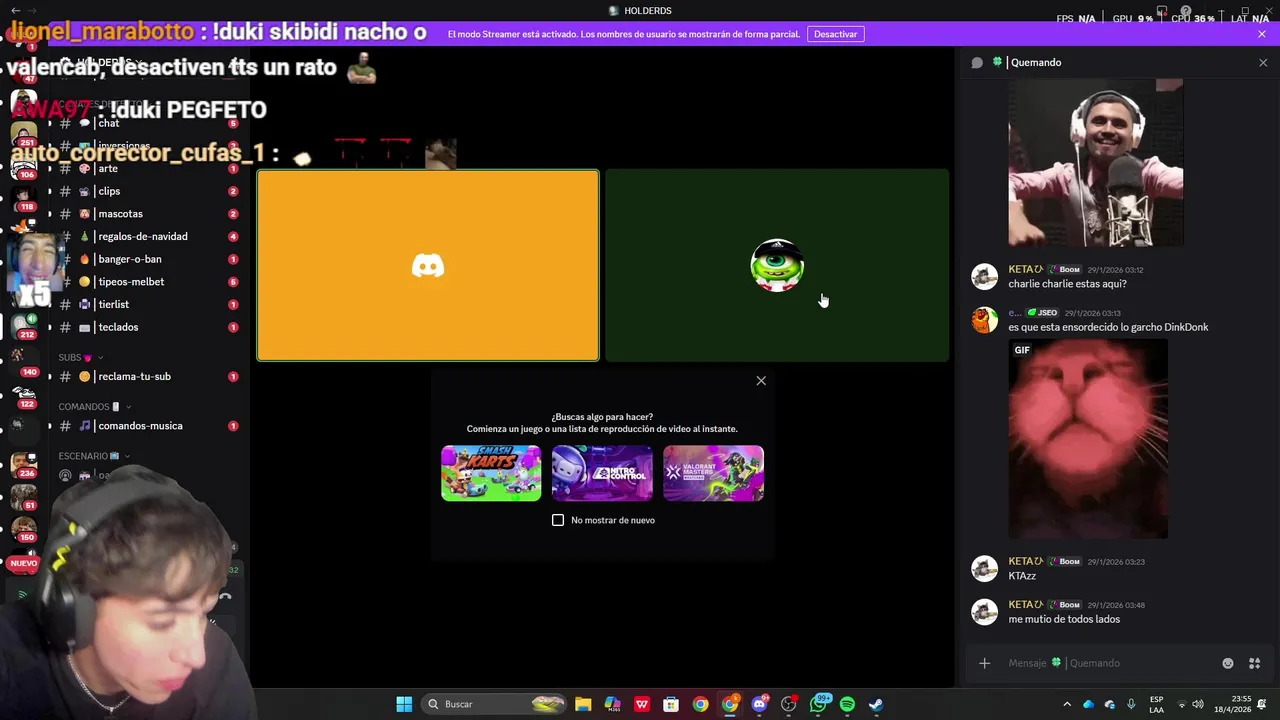Screen dimensions: 1280x720
Task: Open Steam from taskbar
Action: click(x=876, y=704)
